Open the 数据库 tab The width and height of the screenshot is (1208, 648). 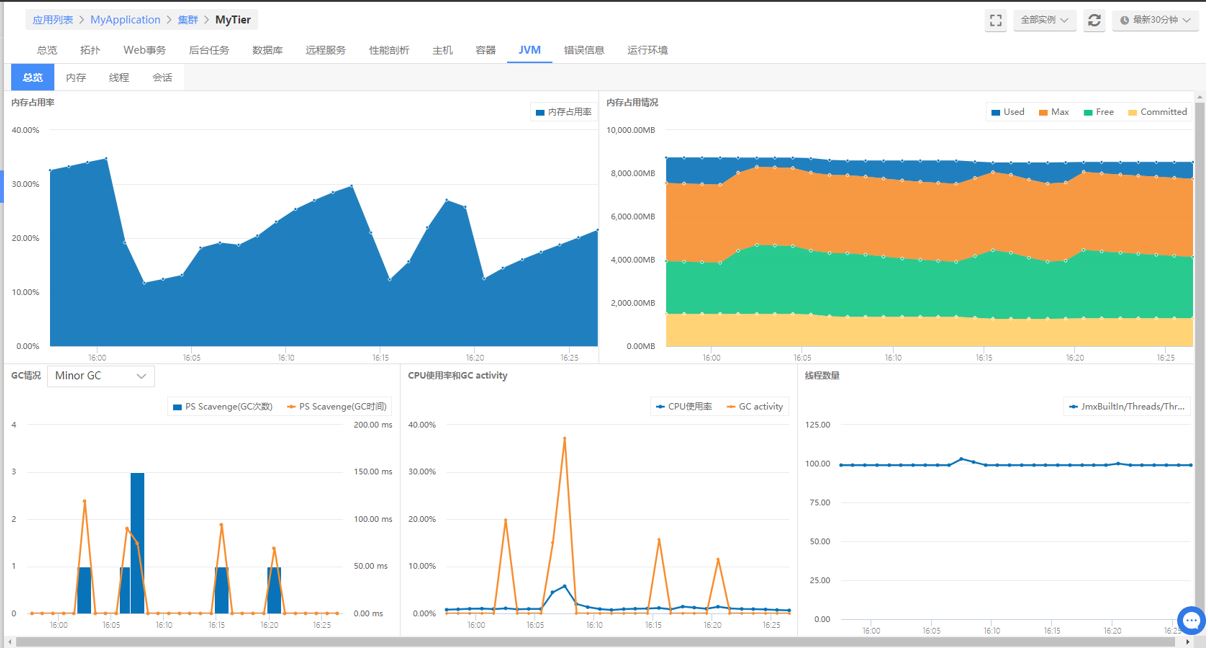pos(267,50)
